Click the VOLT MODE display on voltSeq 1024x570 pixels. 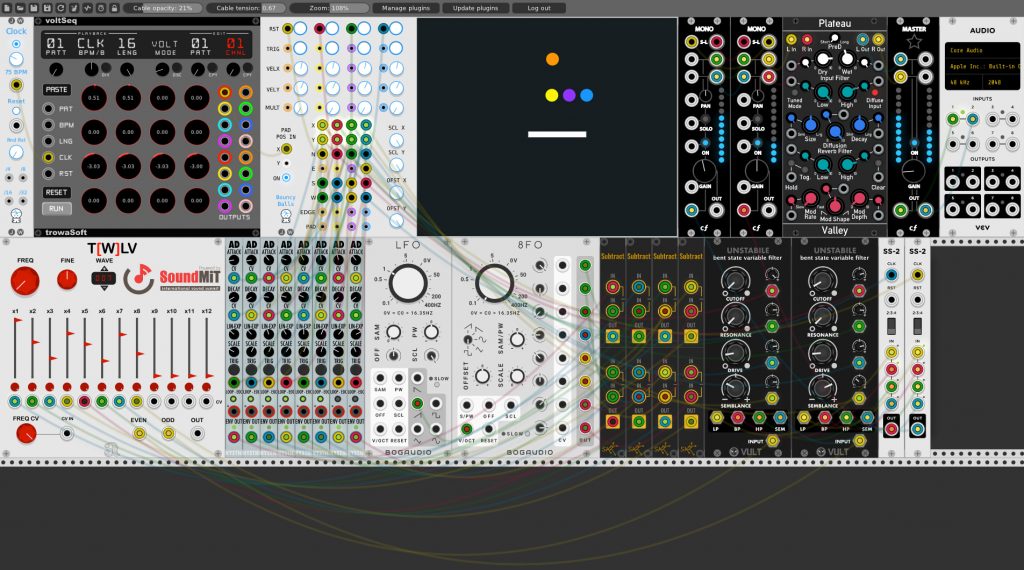click(x=165, y=46)
